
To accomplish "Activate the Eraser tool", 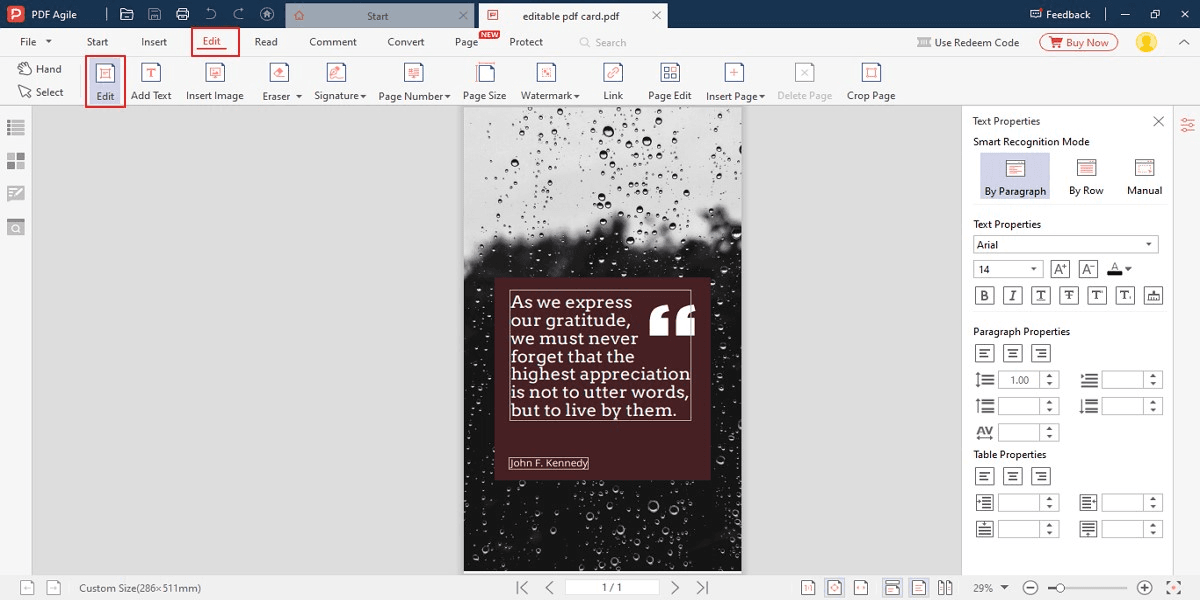I will point(277,82).
